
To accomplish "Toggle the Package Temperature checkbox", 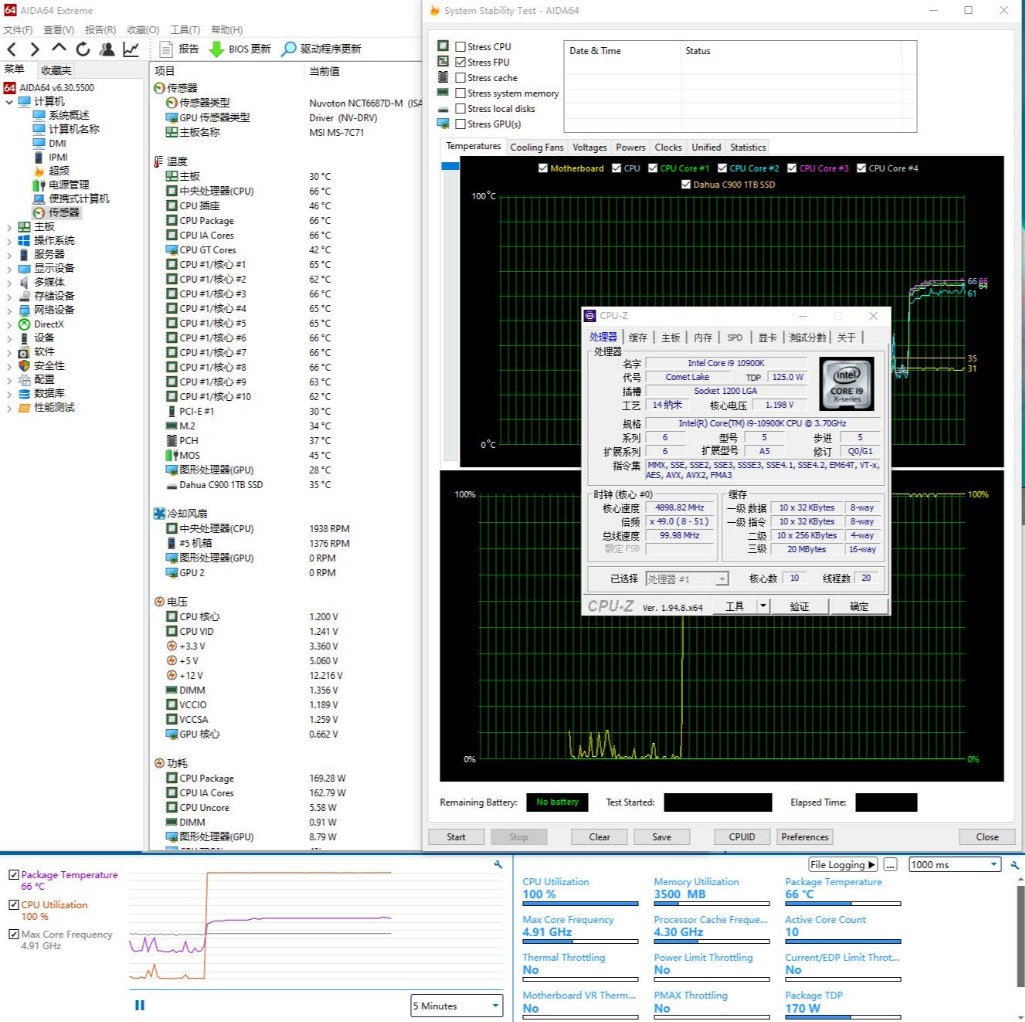I will click(14, 875).
